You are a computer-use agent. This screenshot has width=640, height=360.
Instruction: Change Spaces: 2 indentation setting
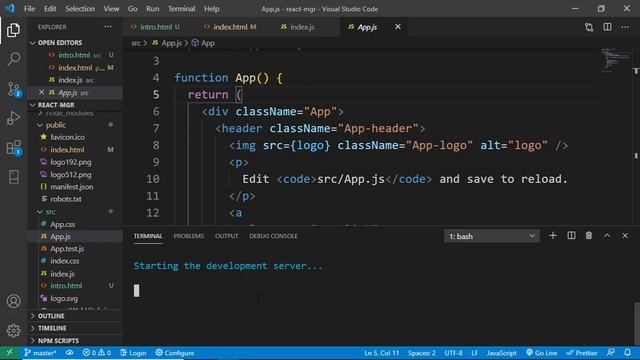(x=422, y=353)
